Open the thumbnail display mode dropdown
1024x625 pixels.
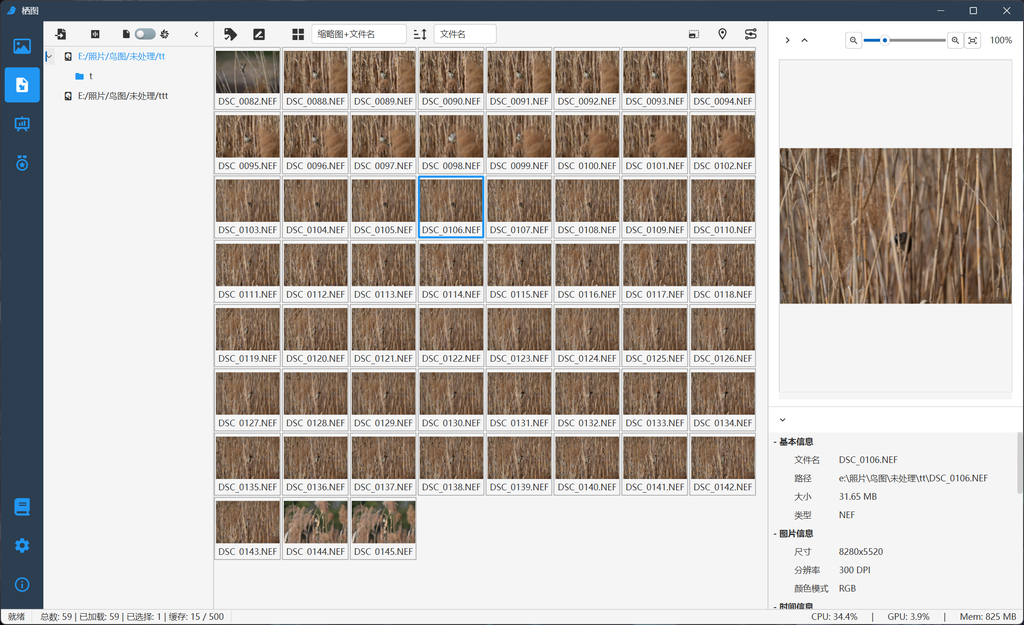359,34
